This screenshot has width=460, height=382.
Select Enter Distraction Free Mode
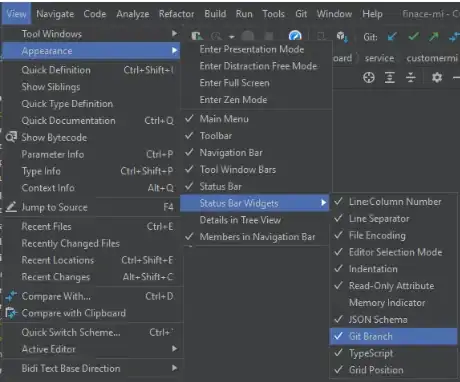(256, 66)
